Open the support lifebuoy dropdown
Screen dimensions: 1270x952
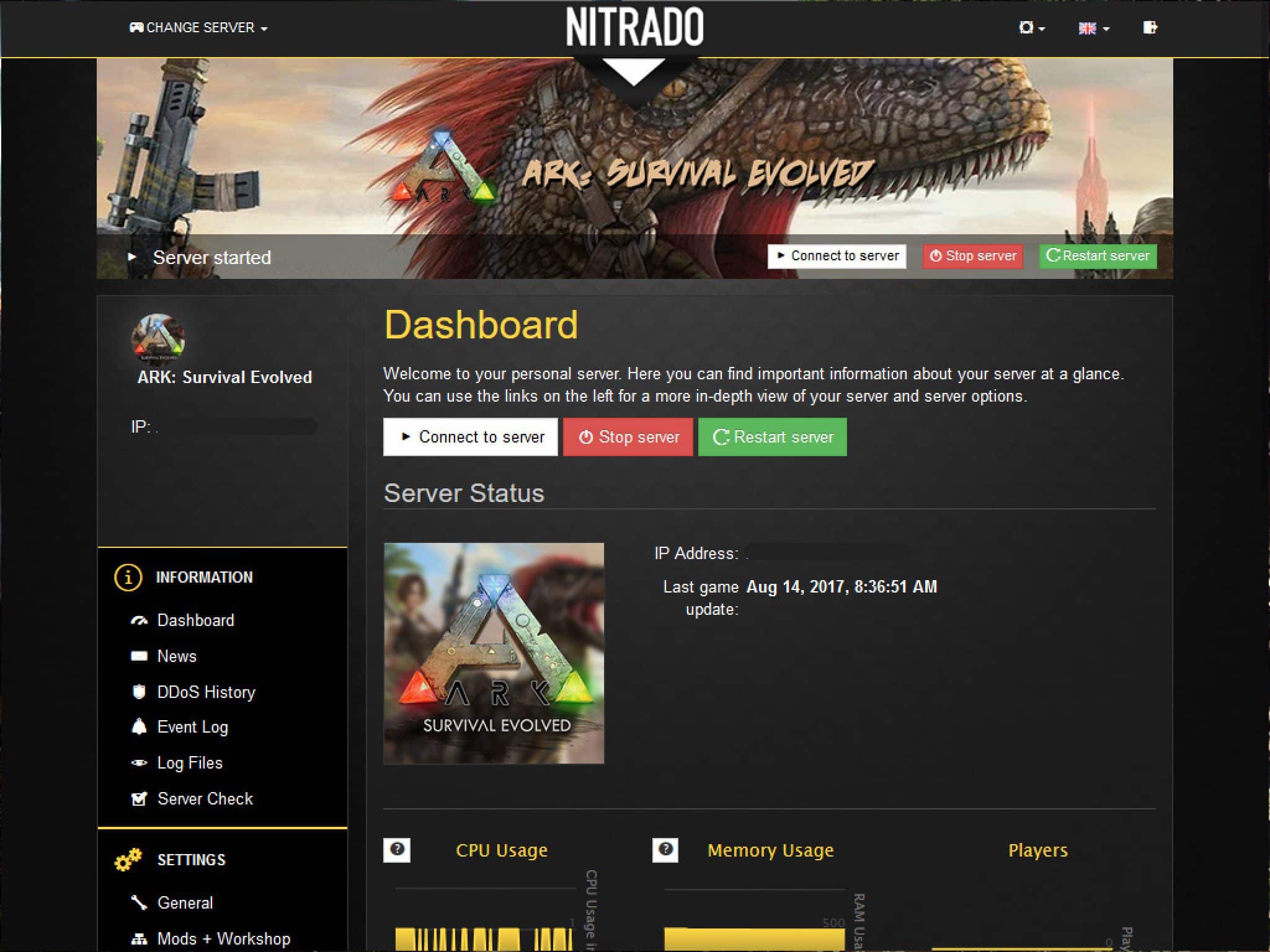click(1032, 28)
